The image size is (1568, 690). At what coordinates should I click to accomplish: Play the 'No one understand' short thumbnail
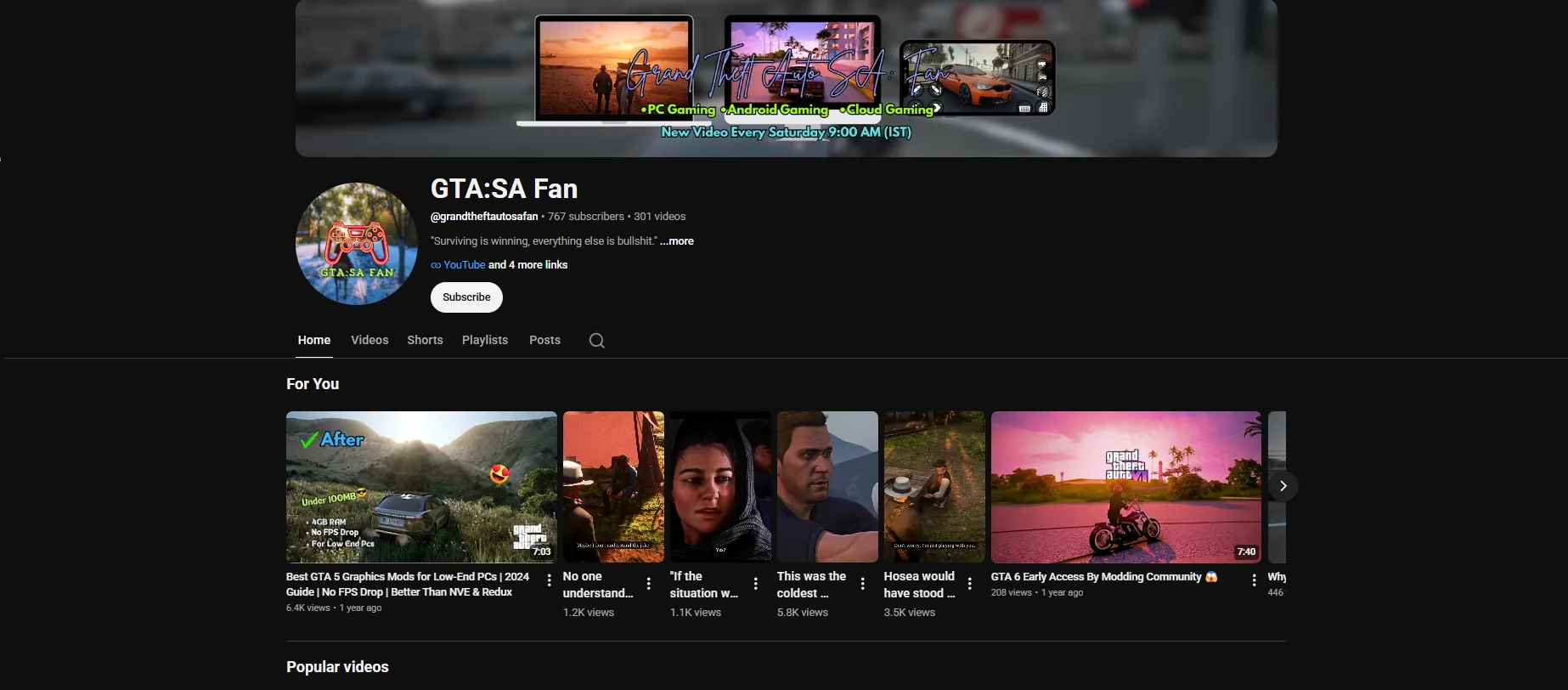613,487
